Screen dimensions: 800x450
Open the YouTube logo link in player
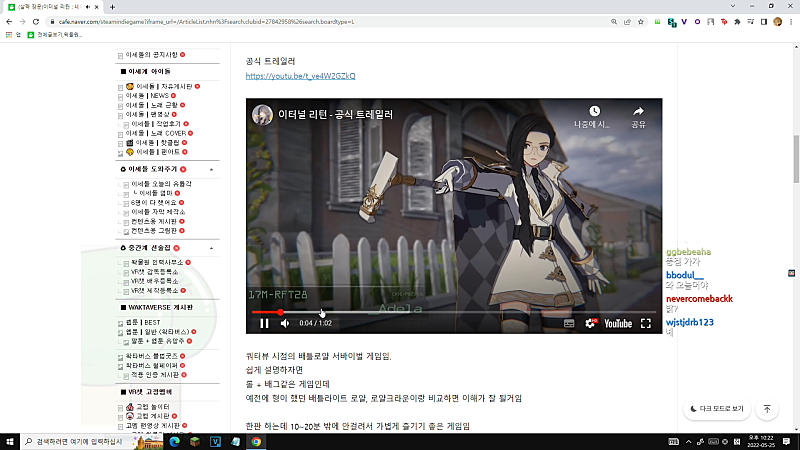(x=618, y=323)
